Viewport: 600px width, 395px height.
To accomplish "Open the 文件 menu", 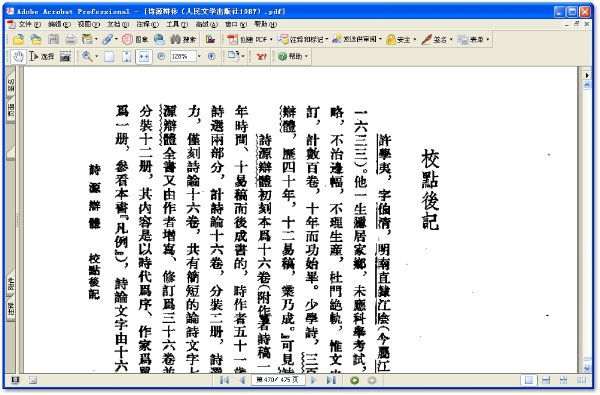I will coord(29,24).
